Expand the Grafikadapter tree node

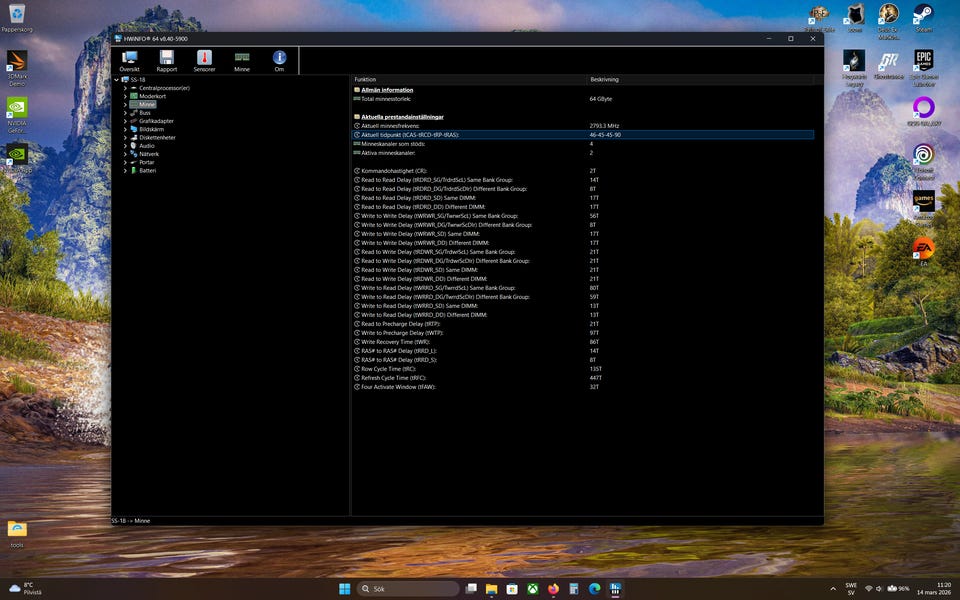125,121
